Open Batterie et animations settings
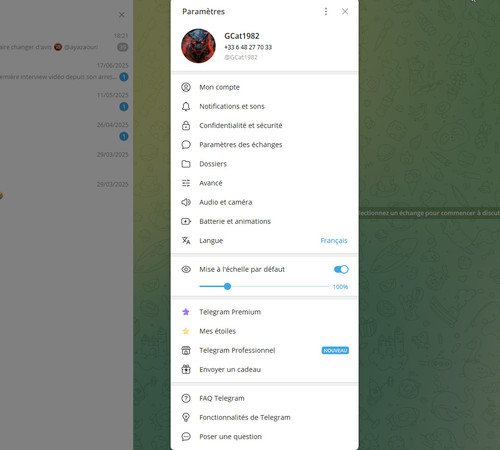Viewport: 500px width, 450px height. tap(265, 221)
